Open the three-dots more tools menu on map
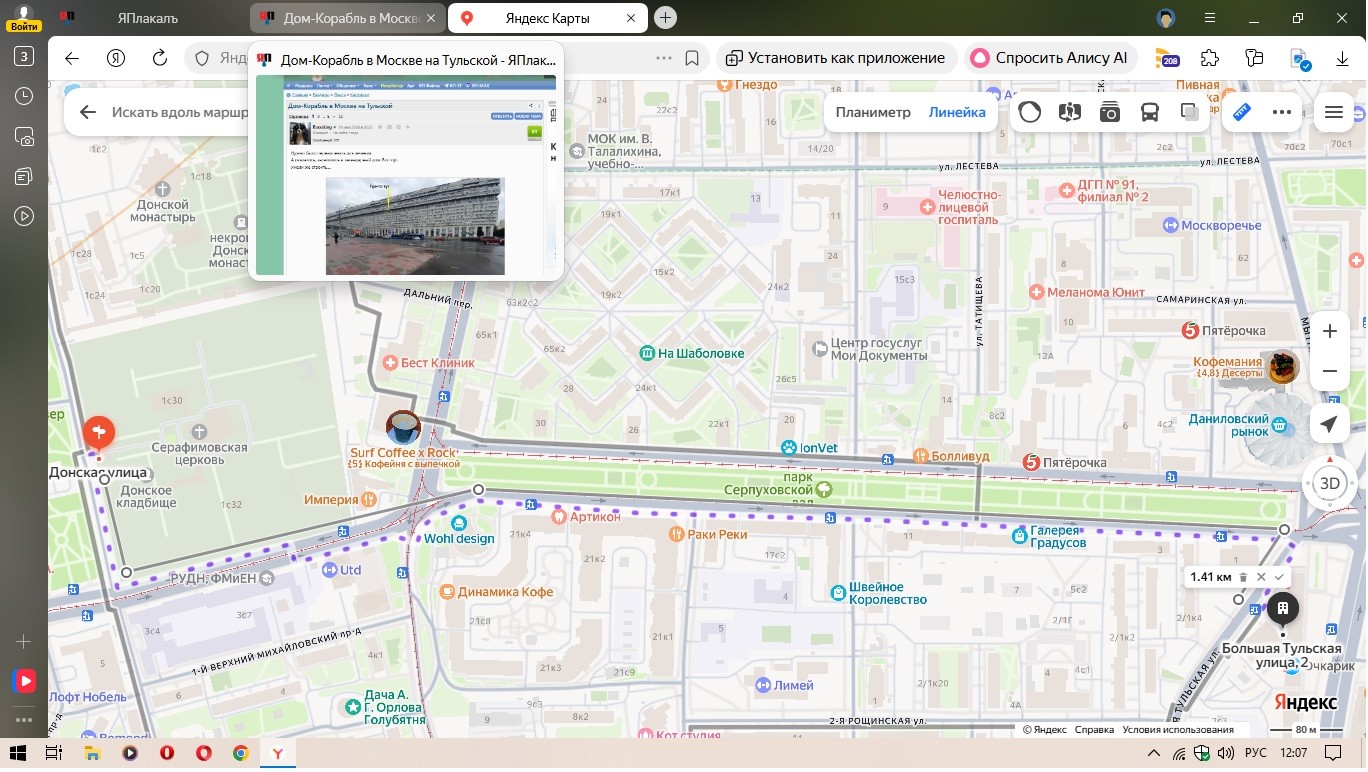 1281,112
